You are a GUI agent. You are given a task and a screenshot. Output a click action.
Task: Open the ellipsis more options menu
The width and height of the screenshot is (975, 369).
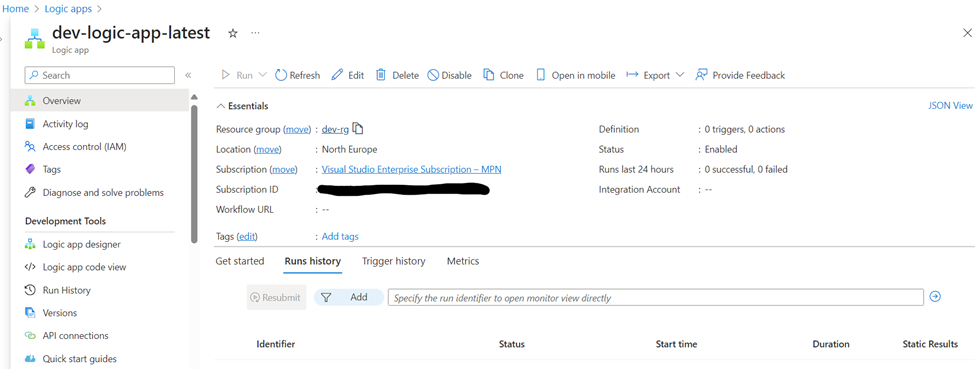point(255,33)
